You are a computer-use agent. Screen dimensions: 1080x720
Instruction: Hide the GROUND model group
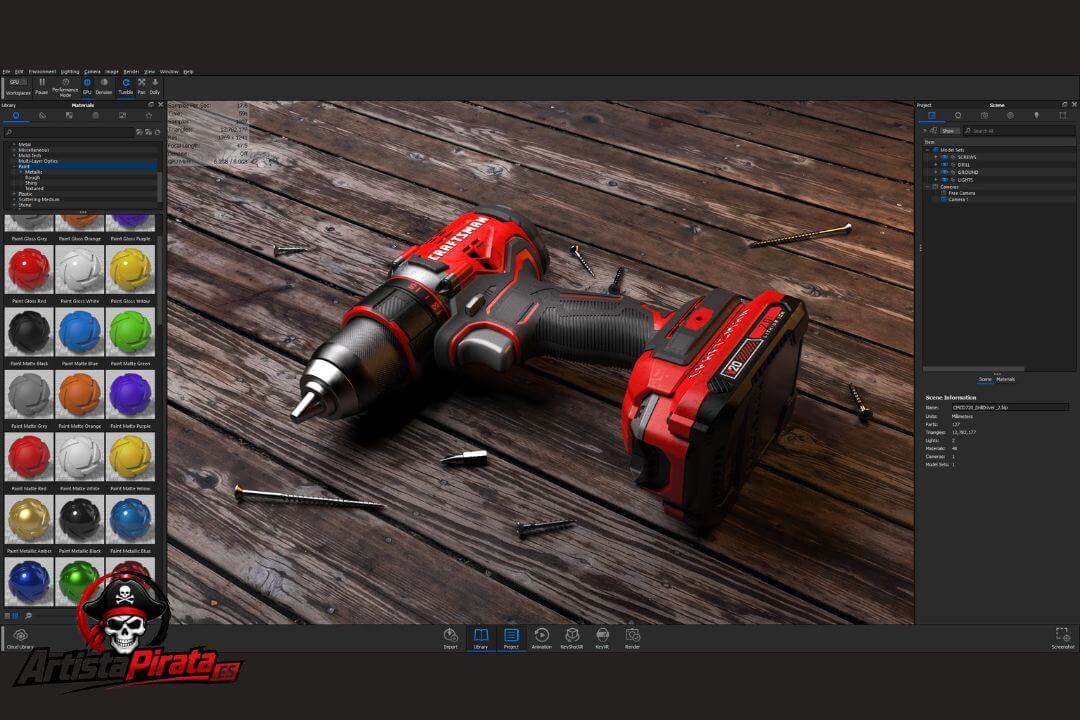944,172
